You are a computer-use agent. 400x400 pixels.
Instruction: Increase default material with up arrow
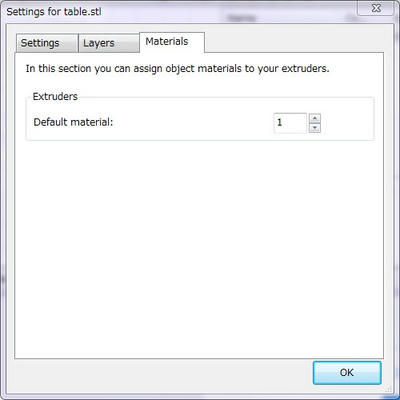[315, 118]
